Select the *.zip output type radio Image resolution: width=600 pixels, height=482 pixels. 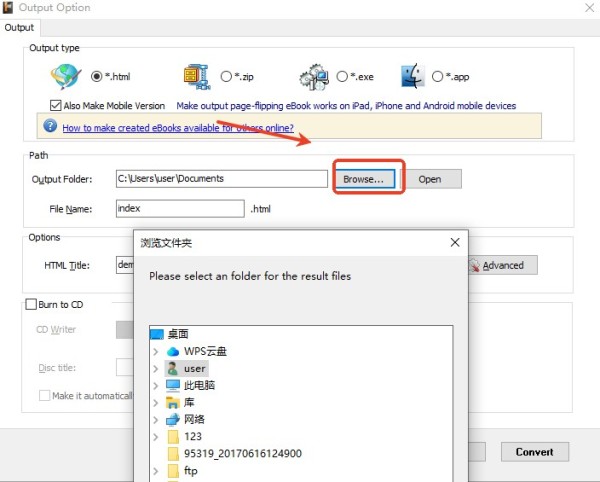(226, 77)
